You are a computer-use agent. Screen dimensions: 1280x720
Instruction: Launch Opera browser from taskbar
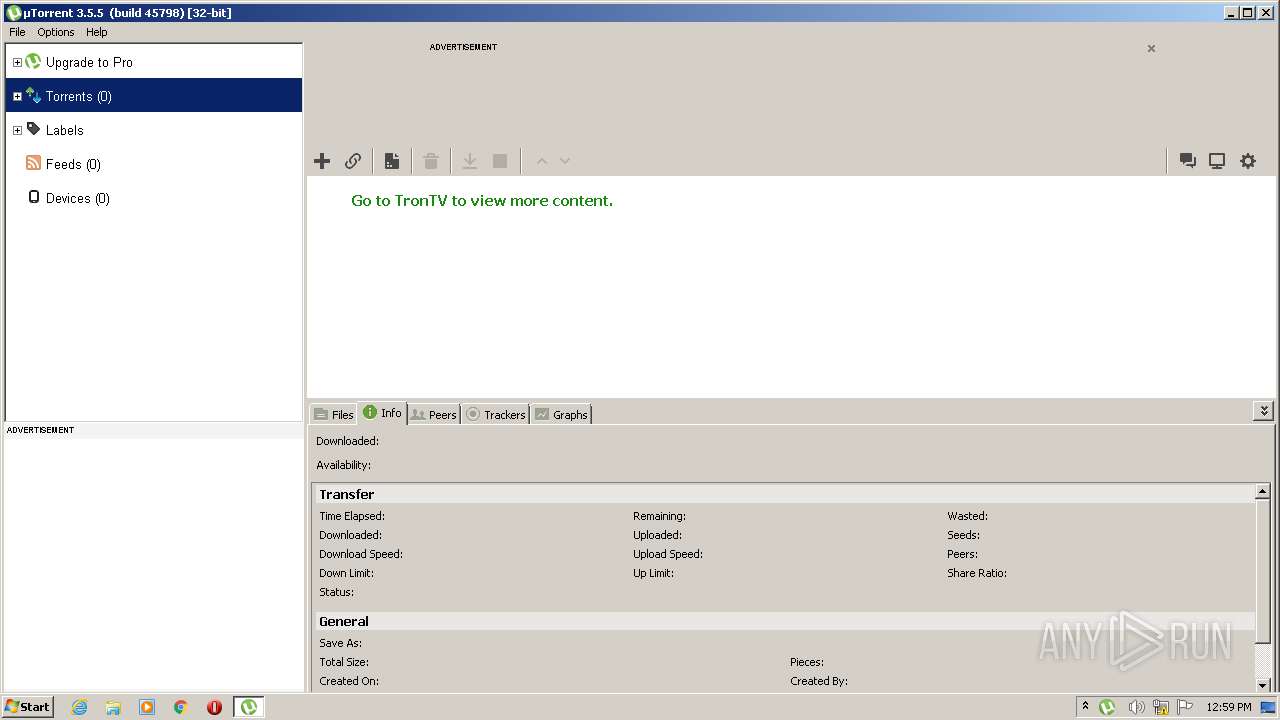click(214, 707)
